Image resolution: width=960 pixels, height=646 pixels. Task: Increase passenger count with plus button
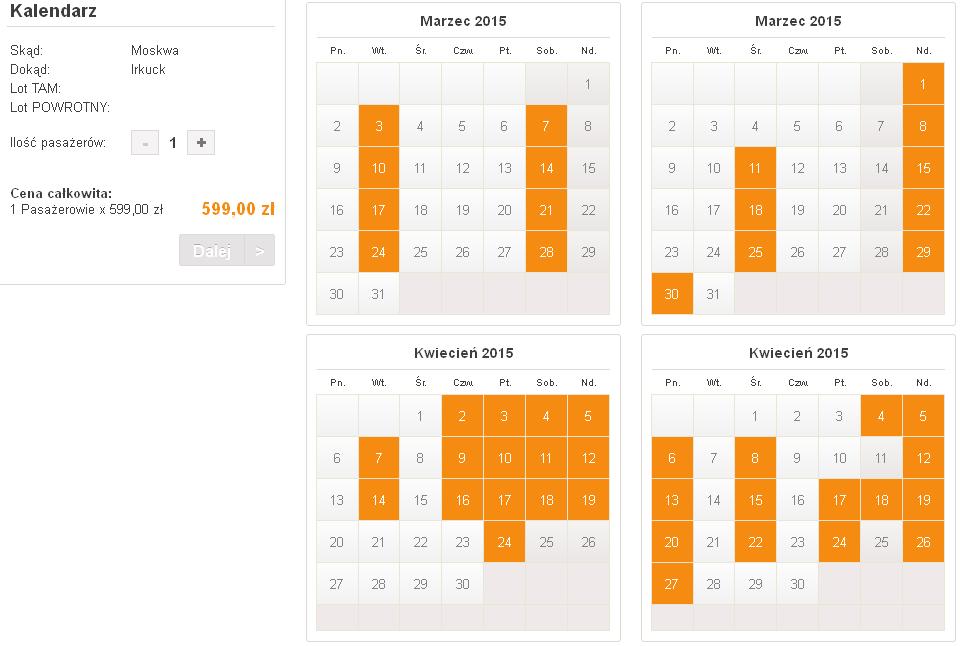[201, 143]
